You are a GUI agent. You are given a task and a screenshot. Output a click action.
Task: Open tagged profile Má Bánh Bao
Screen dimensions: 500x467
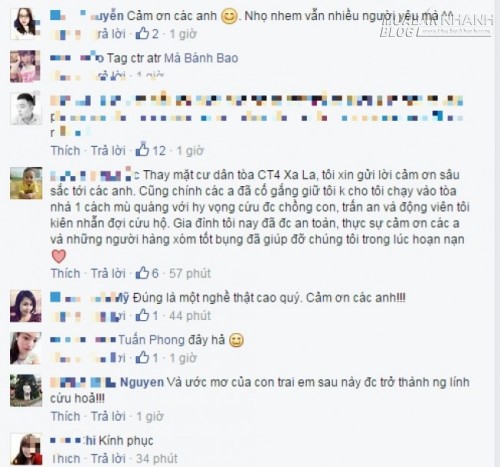pyautogui.click(x=201, y=58)
